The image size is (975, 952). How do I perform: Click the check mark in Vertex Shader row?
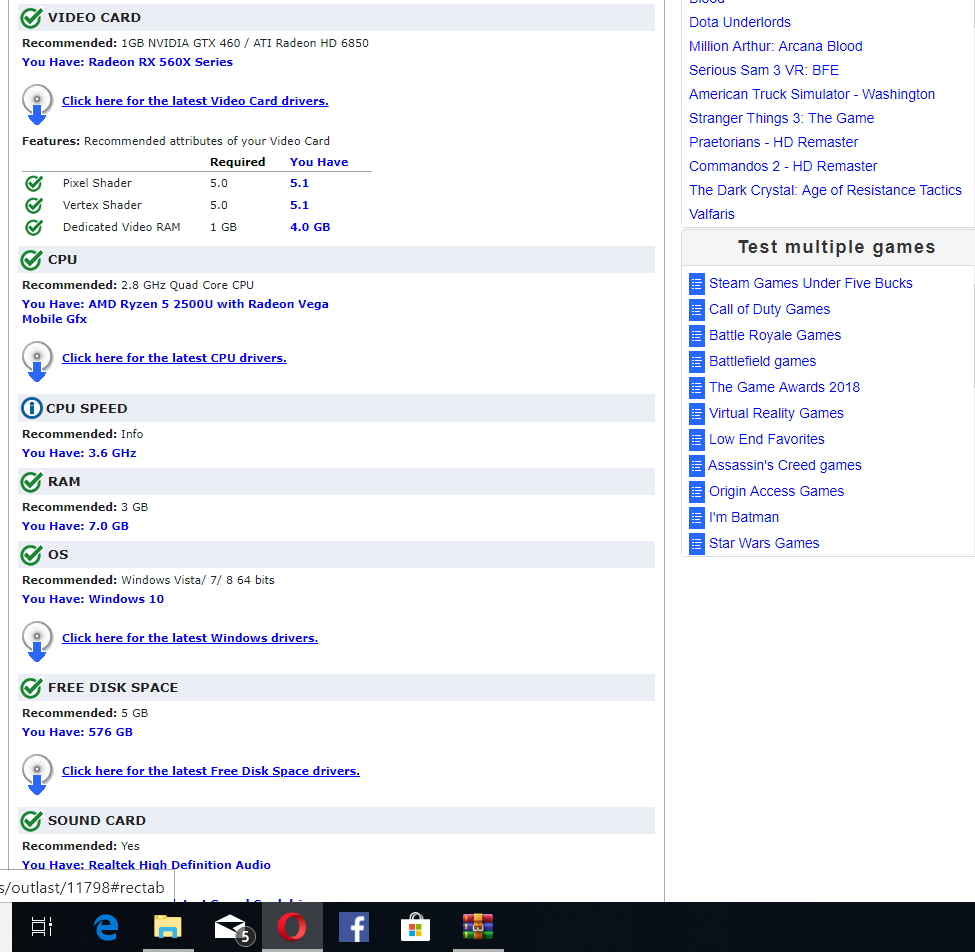click(34, 205)
